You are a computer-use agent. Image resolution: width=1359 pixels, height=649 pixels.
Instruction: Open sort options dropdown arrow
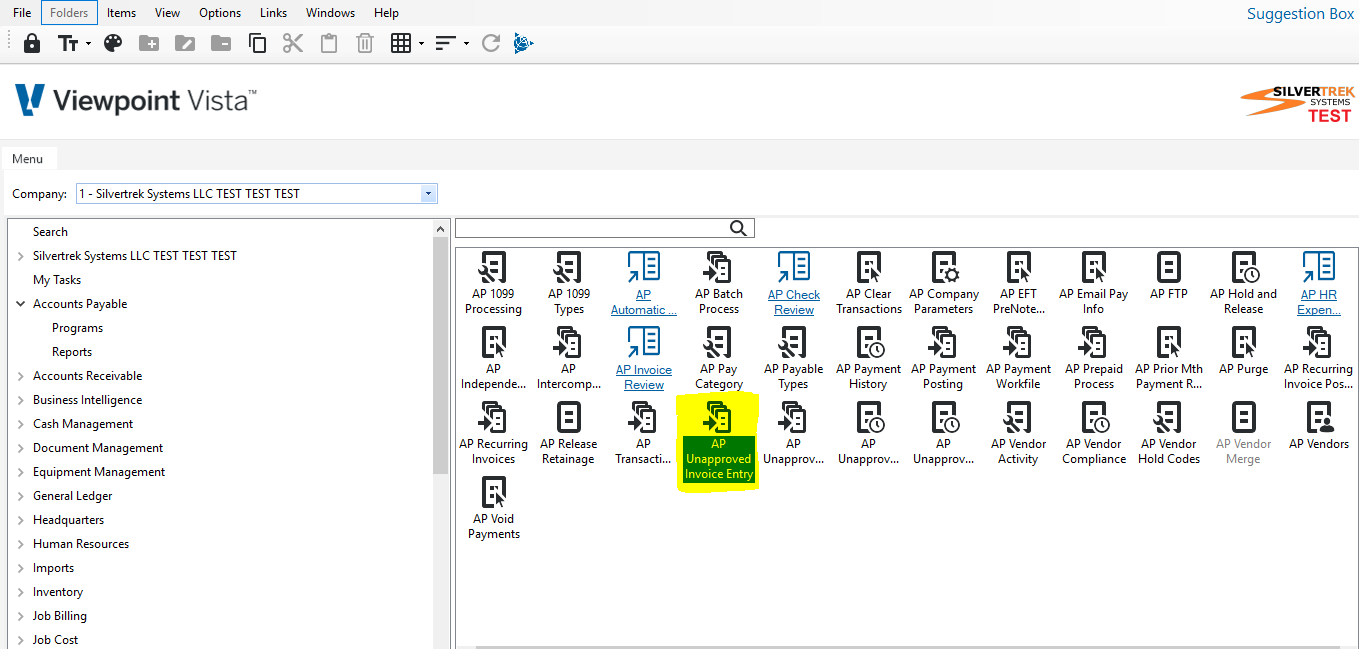466,44
